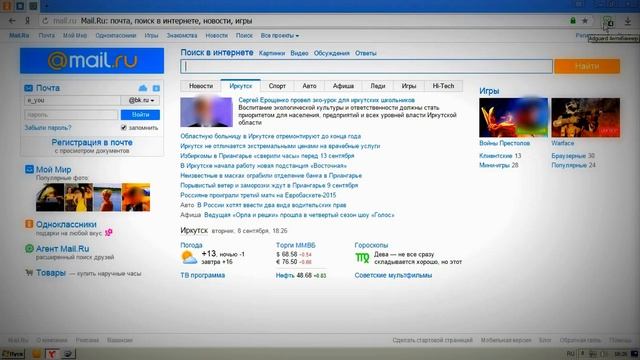Open the Adguard extension icon
The height and width of the screenshot is (360, 640).
pyautogui.click(x=608, y=22)
